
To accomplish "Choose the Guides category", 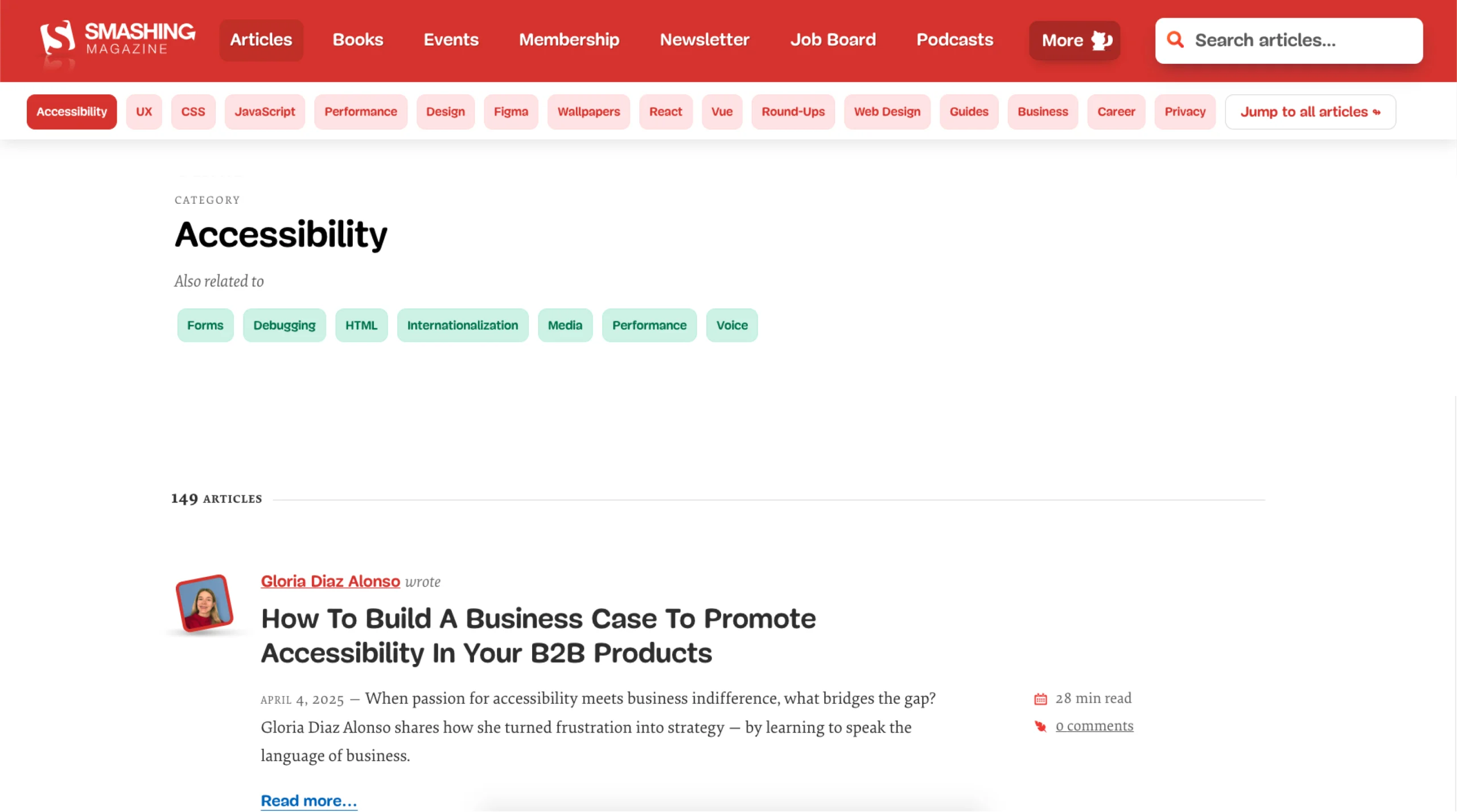I will [x=969, y=112].
